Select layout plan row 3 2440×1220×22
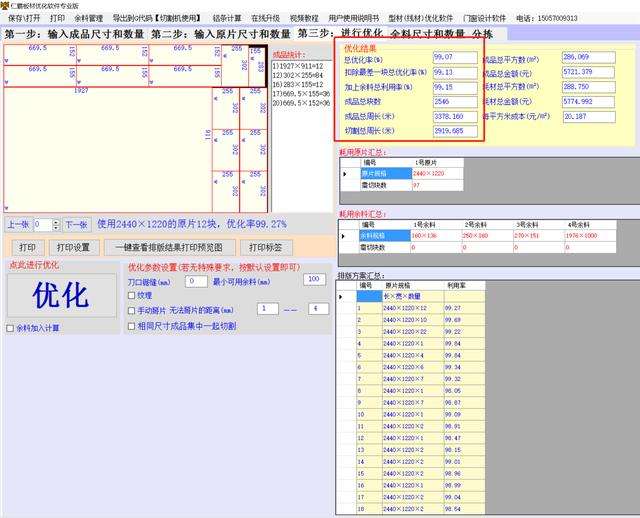 [x=413, y=332]
